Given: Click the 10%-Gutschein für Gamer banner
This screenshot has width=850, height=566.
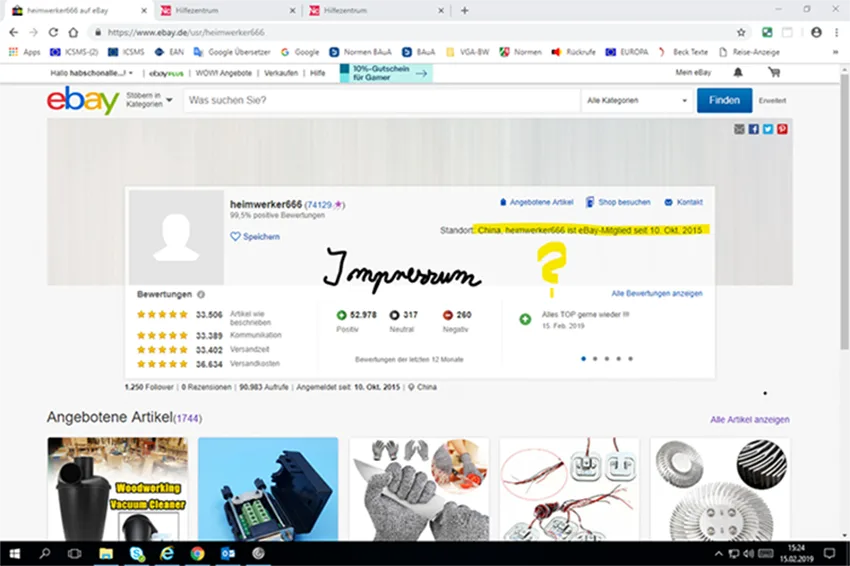Looking at the screenshot, I should 386,73.
